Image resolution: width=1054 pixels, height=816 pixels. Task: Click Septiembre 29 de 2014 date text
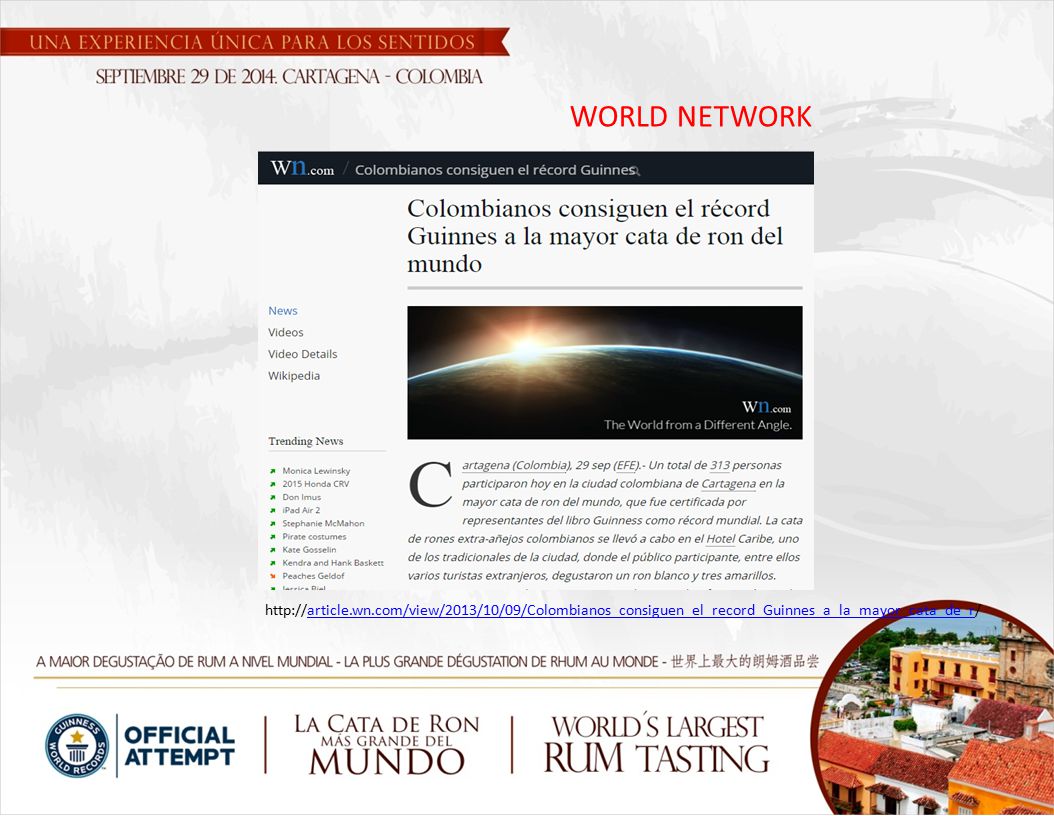click(x=289, y=77)
